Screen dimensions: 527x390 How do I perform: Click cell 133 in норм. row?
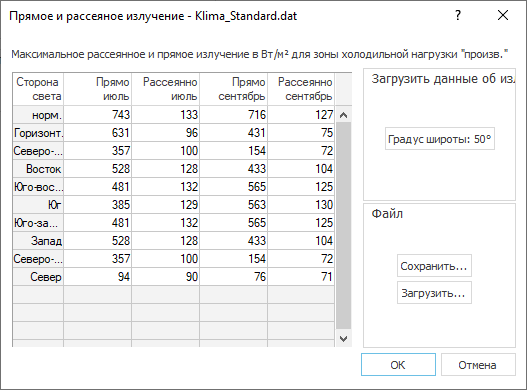tap(166, 115)
